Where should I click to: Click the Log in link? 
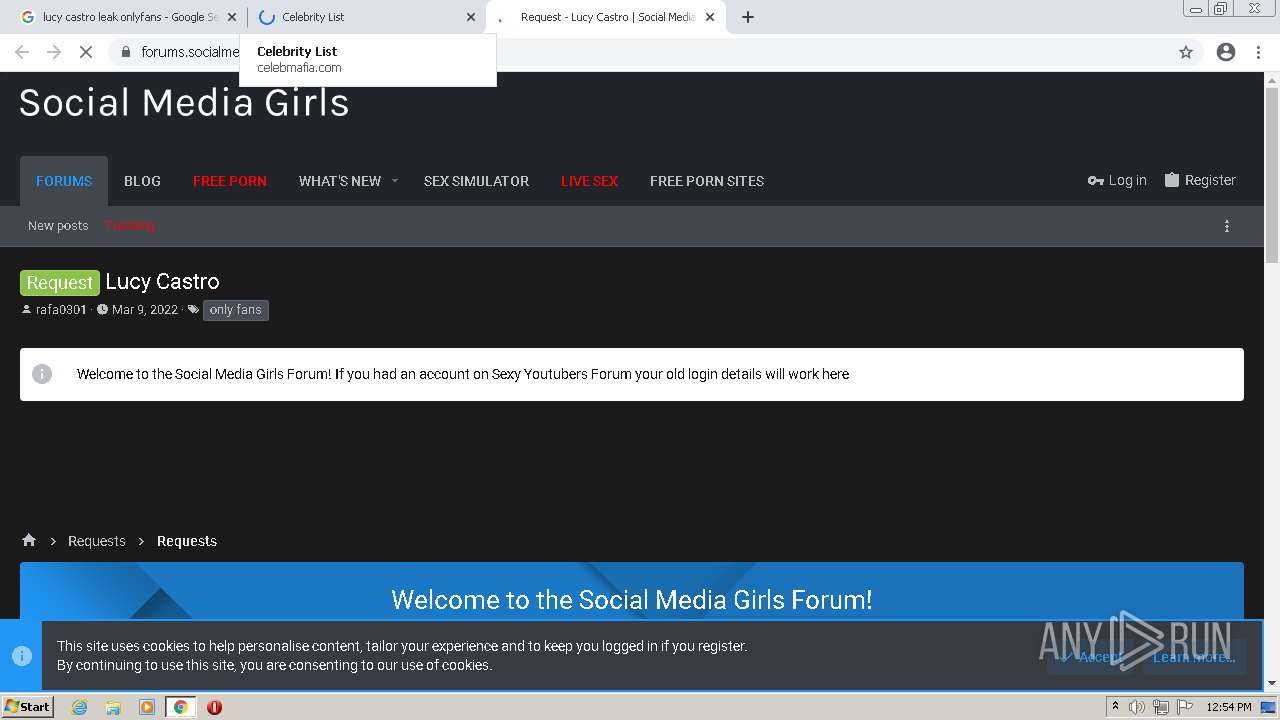pyautogui.click(x=1117, y=180)
